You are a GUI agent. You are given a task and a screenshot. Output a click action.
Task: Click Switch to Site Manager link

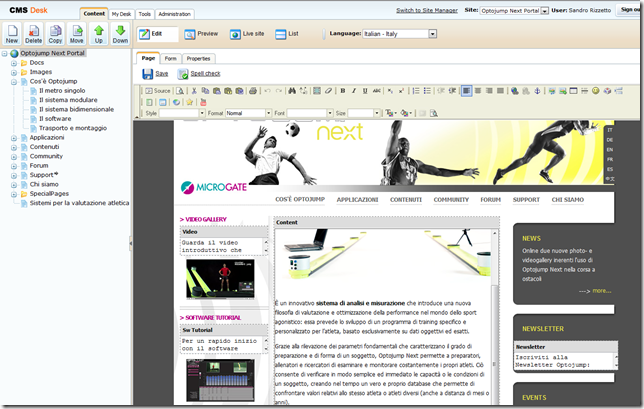click(x=427, y=10)
